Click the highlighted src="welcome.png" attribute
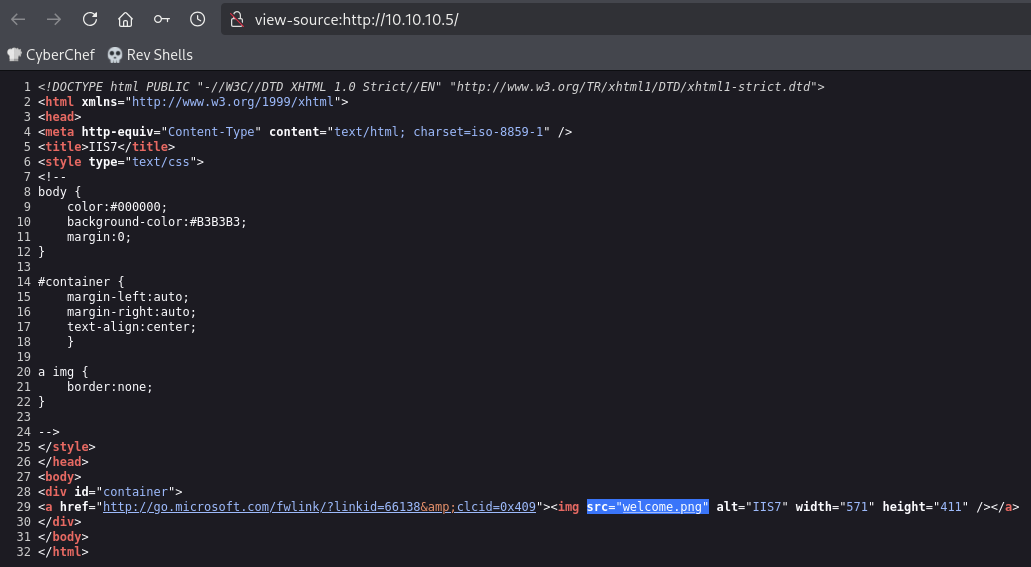Screen dimensions: 1031x567 647,507
